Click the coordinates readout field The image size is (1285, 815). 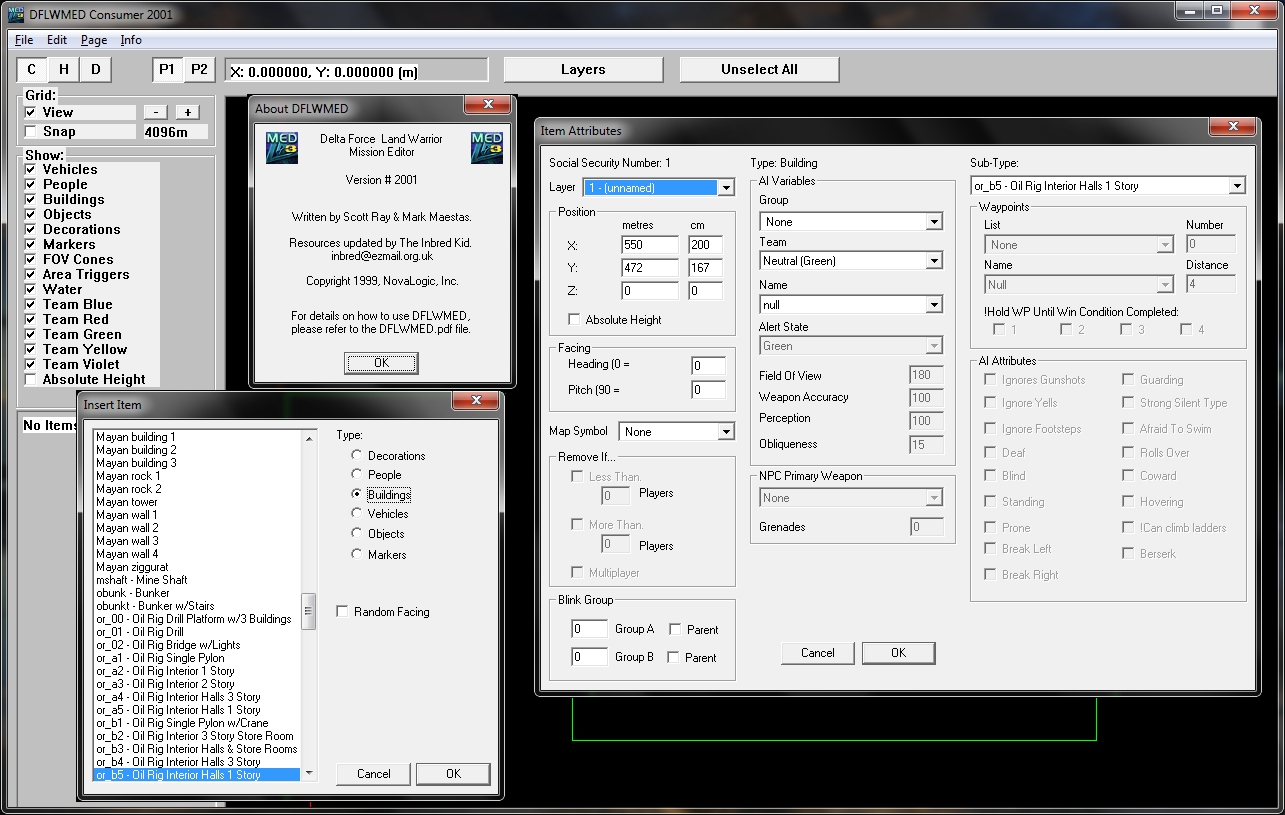point(357,71)
